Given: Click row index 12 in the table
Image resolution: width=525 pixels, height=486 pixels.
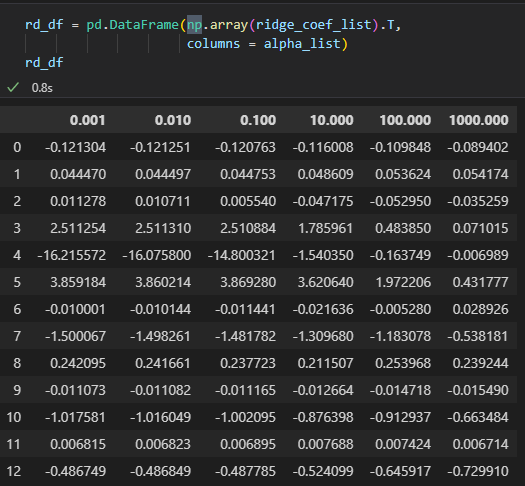Looking at the screenshot, I should pos(14,471).
